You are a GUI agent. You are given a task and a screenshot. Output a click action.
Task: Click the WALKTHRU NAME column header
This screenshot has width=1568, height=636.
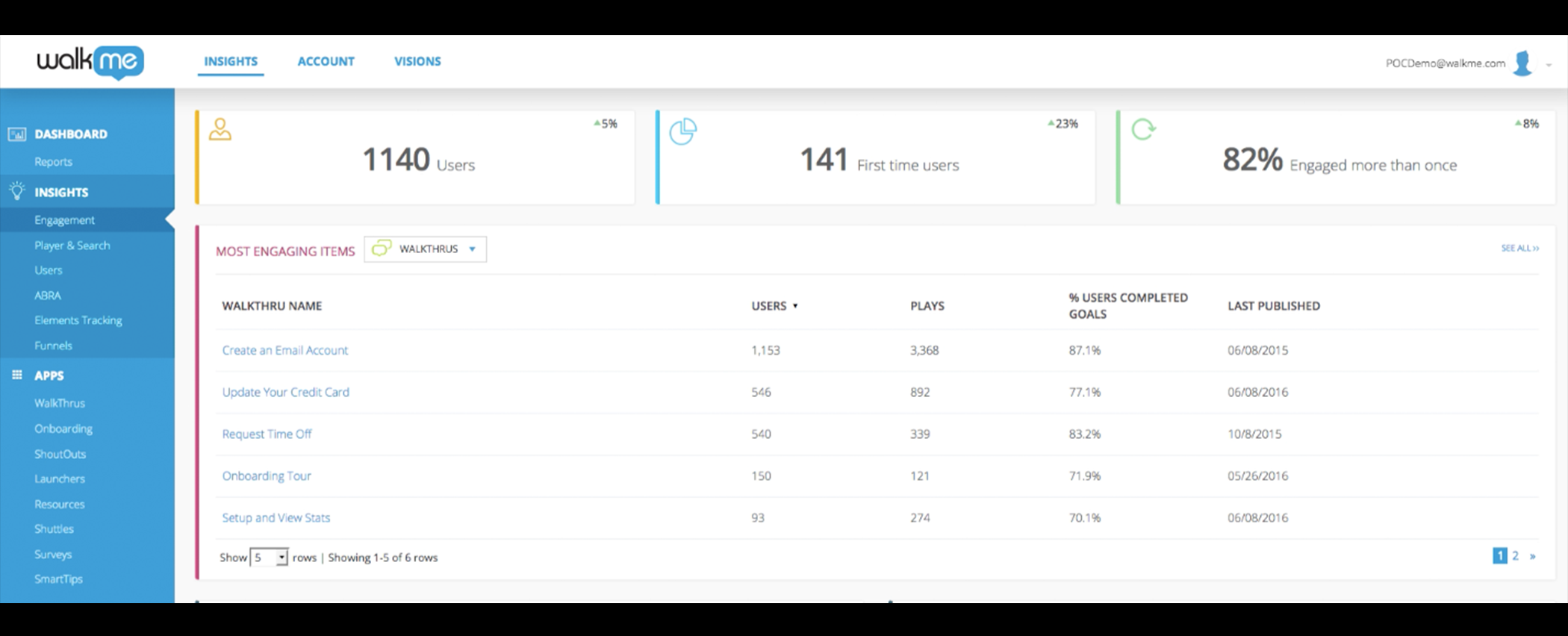click(x=272, y=305)
